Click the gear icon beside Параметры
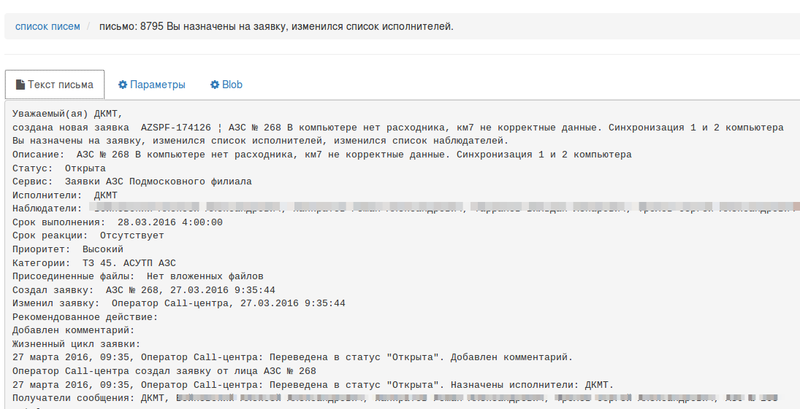The image size is (800, 409). tap(123, 85)
